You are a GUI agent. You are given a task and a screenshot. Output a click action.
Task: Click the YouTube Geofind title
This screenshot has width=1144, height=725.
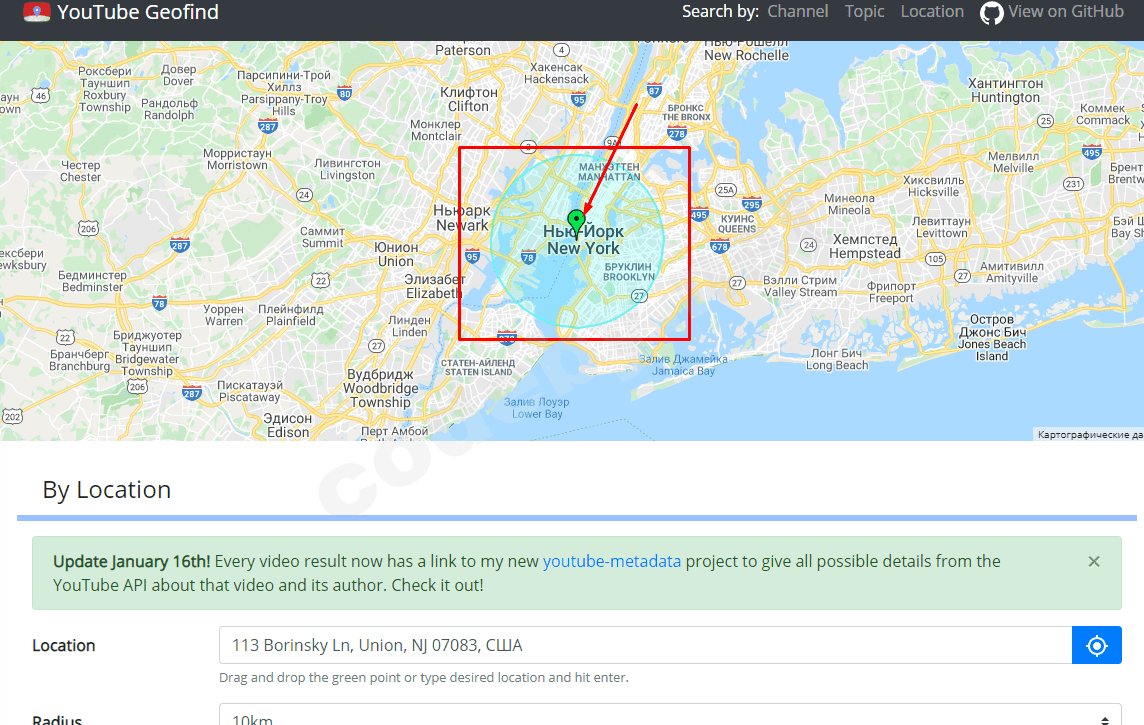pos(138,12)
